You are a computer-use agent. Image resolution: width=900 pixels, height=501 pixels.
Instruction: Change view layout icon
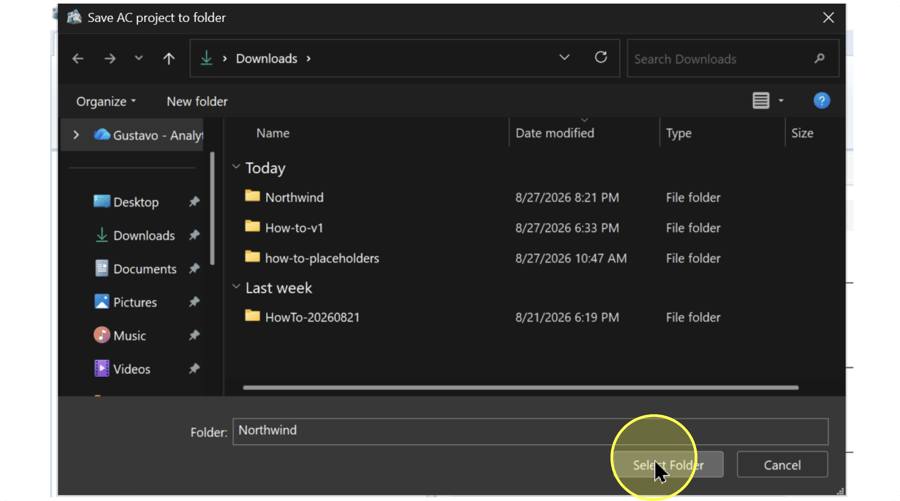[x=761, y=101]
